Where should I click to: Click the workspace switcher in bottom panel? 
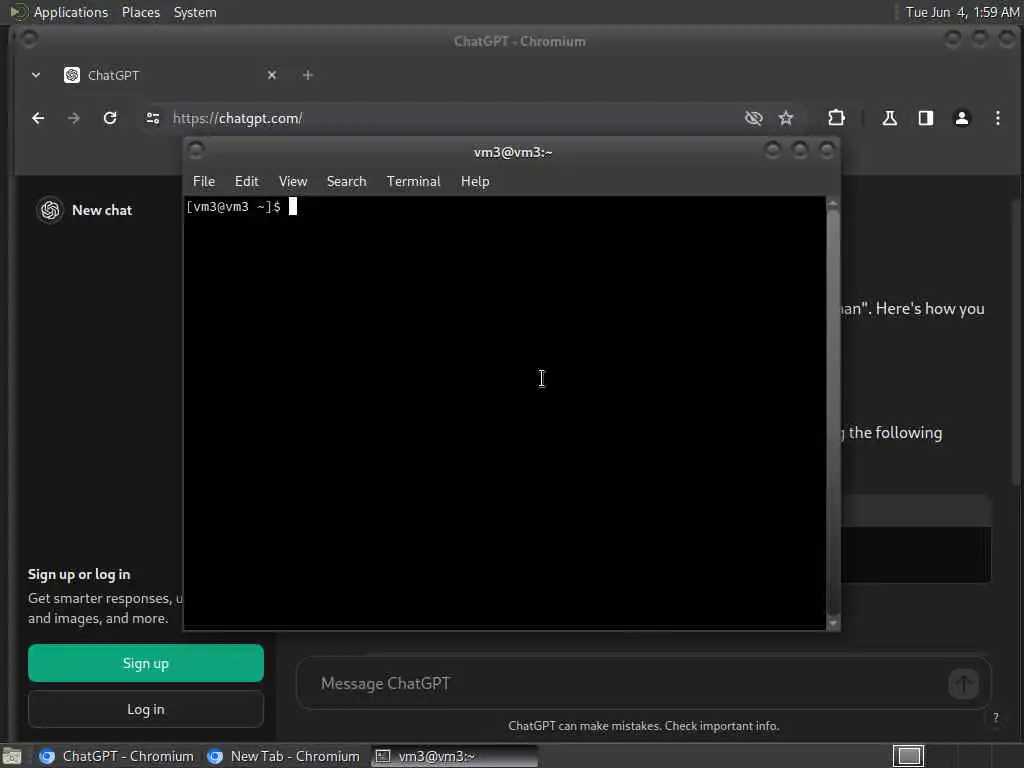pos(908,756)
